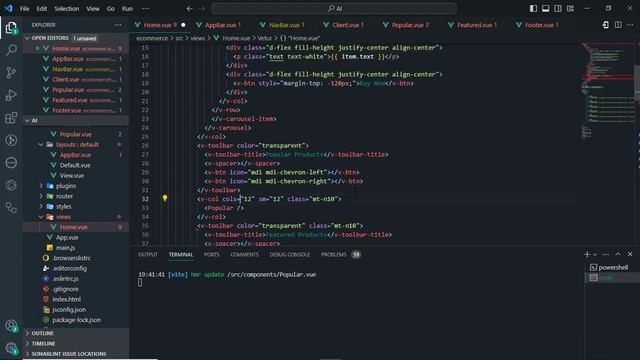Click the Go Back arrow
640x360 pixels.
[x=190, y=8]
